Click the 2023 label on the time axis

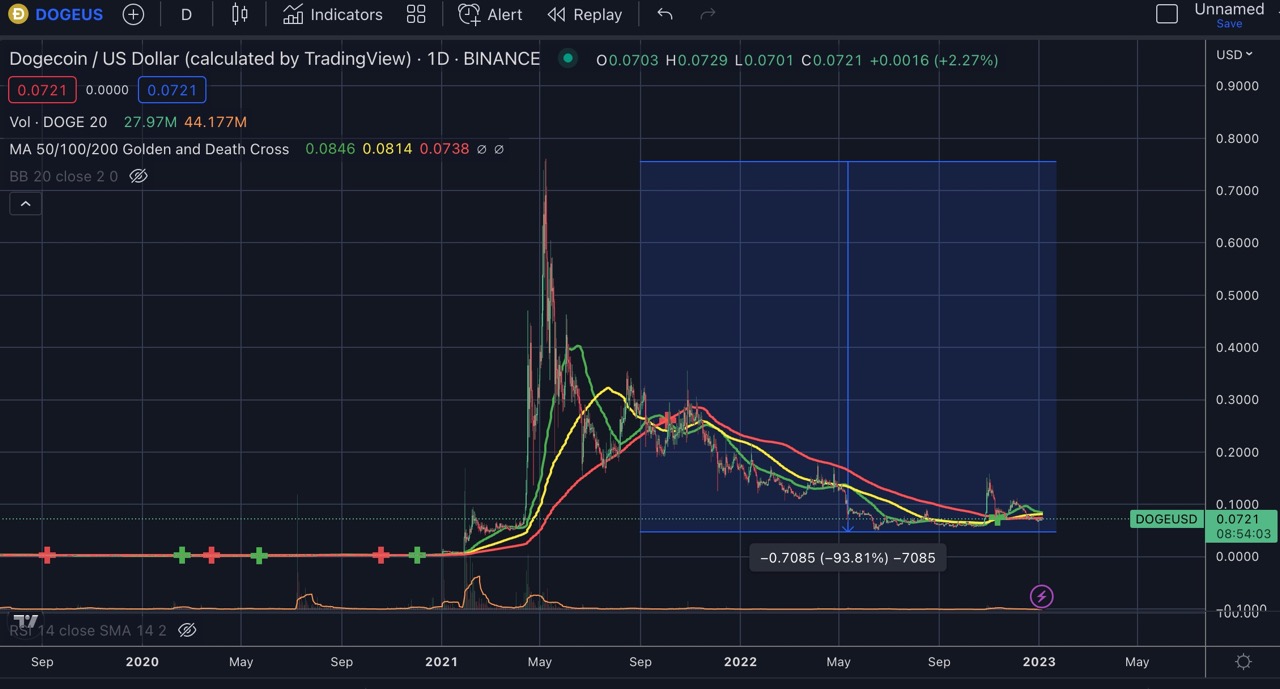coord(1039,661)
